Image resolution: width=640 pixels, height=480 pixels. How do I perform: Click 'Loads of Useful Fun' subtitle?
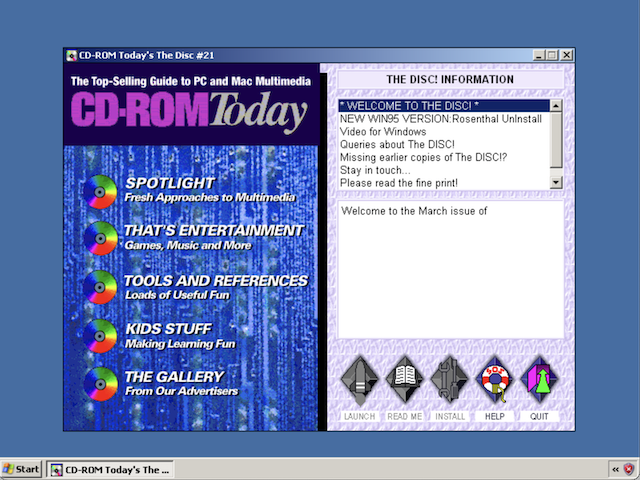tap(177, 295)
